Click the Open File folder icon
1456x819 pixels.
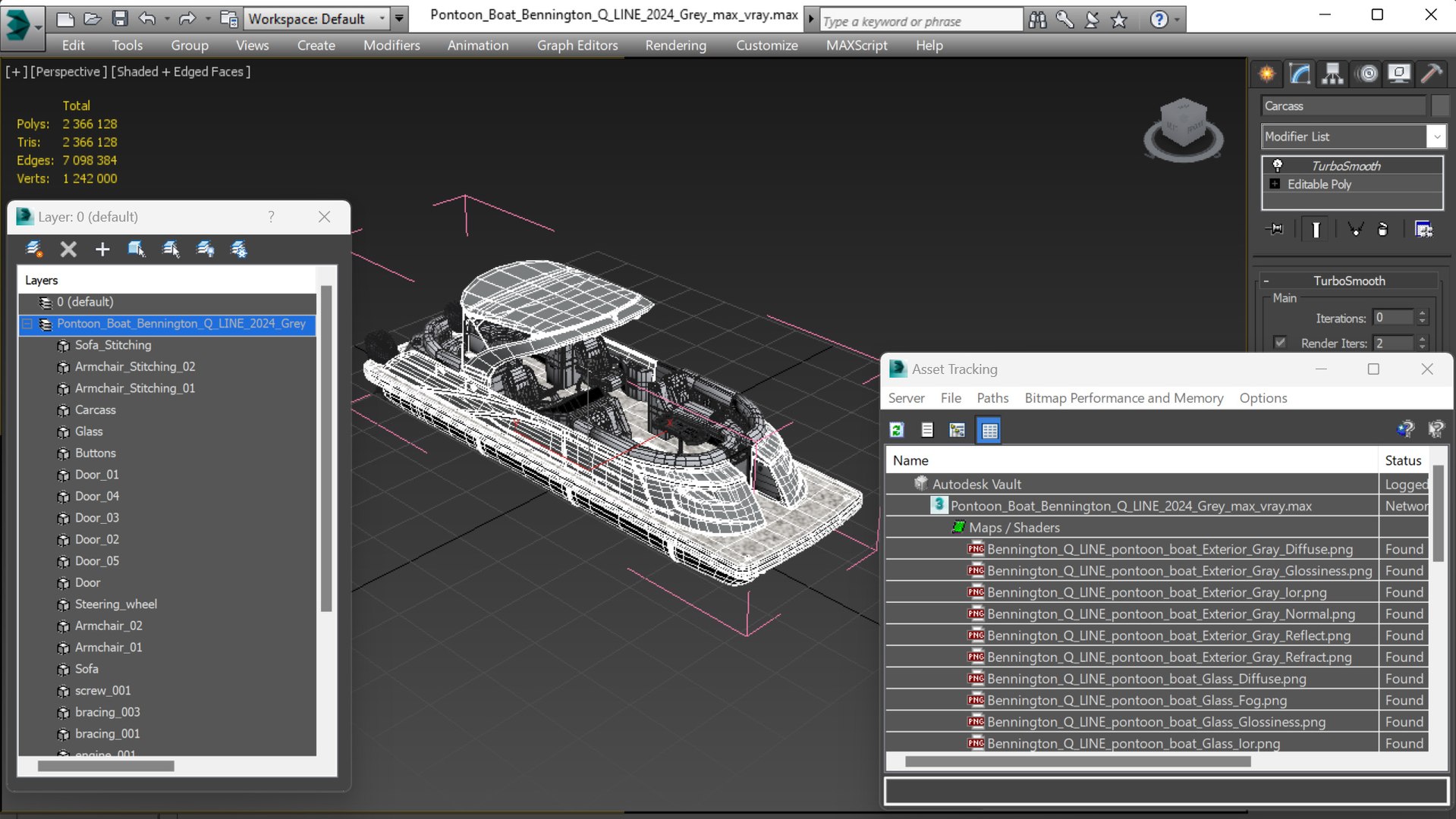point(93,18)
